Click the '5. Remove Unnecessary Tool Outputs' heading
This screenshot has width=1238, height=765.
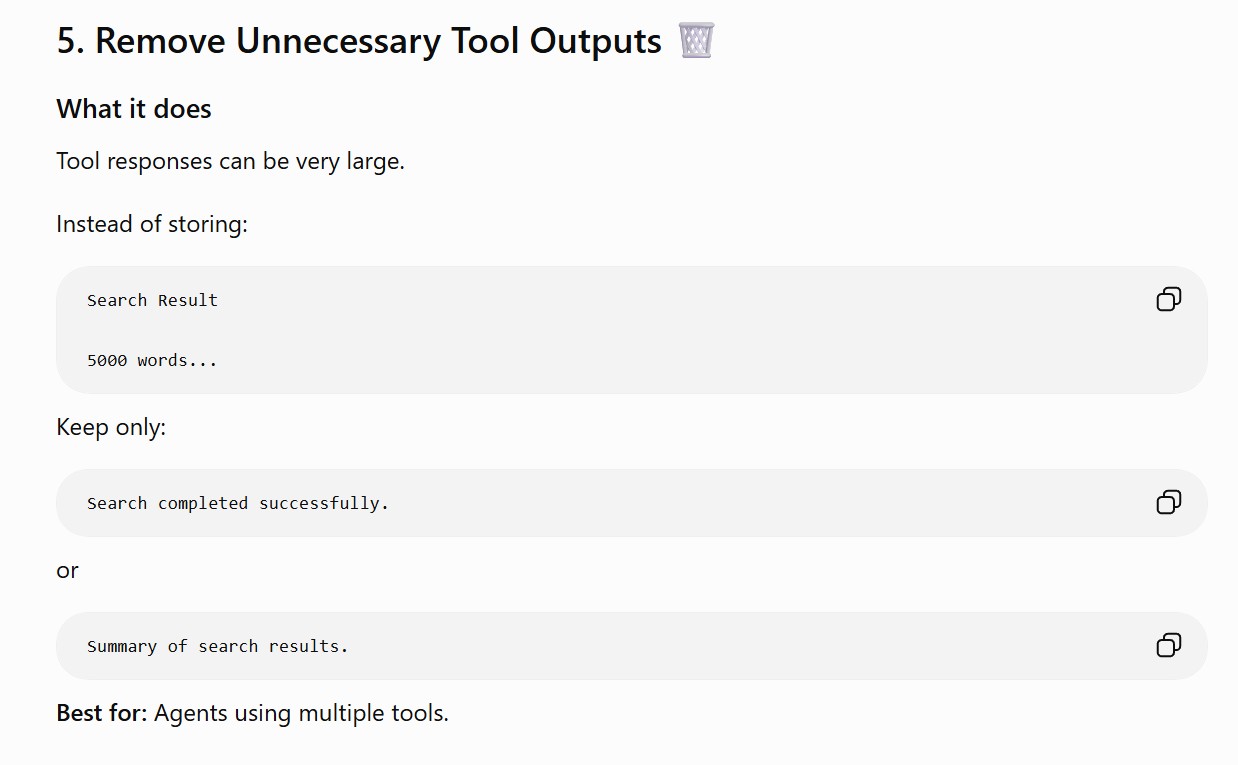click(359, 42)
